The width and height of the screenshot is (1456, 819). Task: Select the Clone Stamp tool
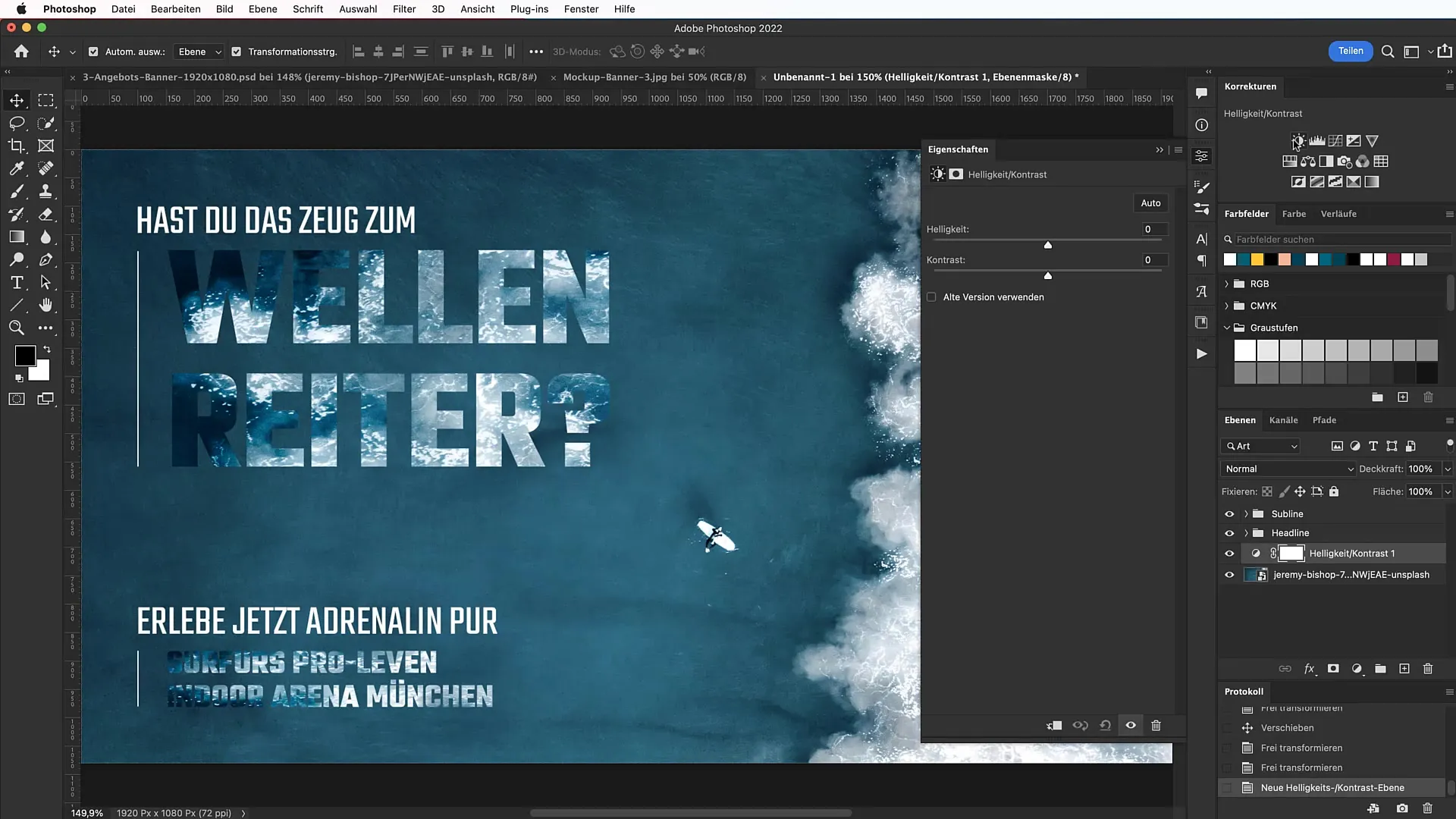click(x=46, y=191)
